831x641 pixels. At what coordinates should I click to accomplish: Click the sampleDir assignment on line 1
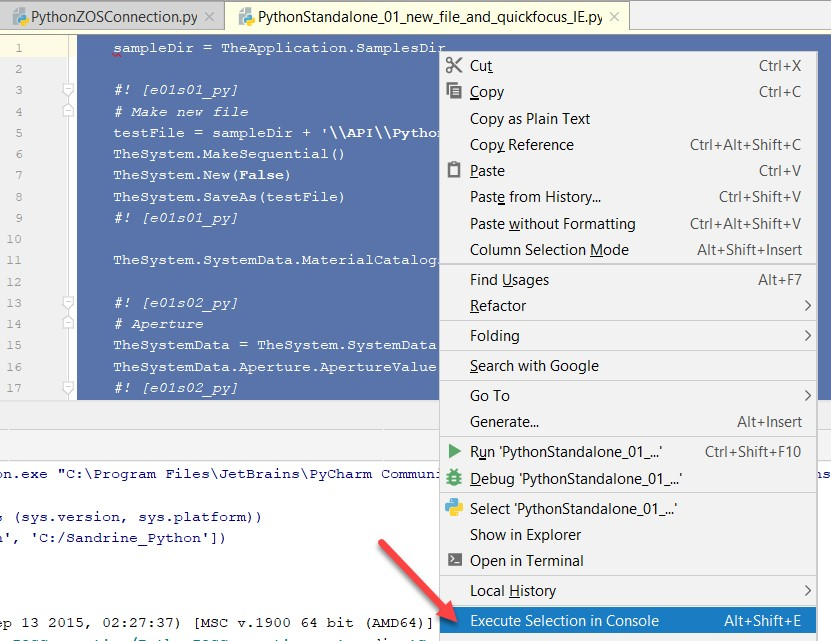(x=279, y=48)
